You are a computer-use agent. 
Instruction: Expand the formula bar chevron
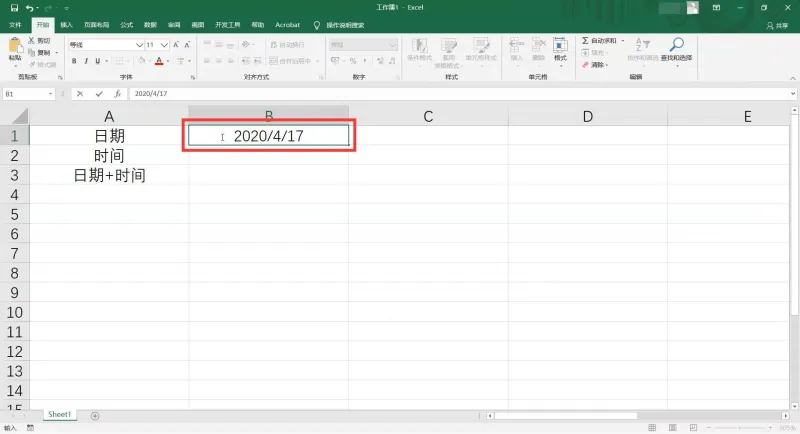coord(792,94)
